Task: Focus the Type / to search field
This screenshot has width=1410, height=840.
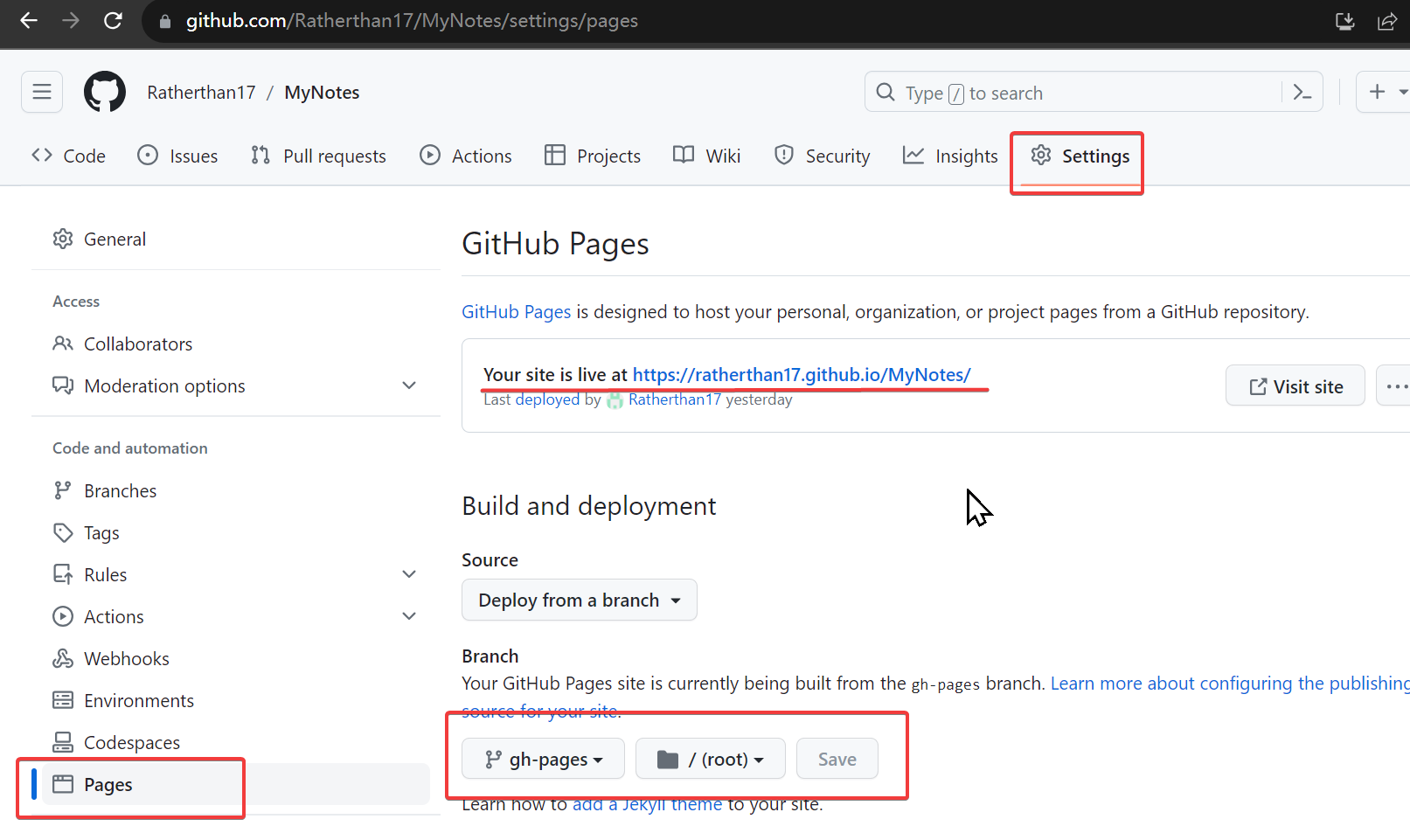Action: pyautogui.click(x=1094, y=92)
